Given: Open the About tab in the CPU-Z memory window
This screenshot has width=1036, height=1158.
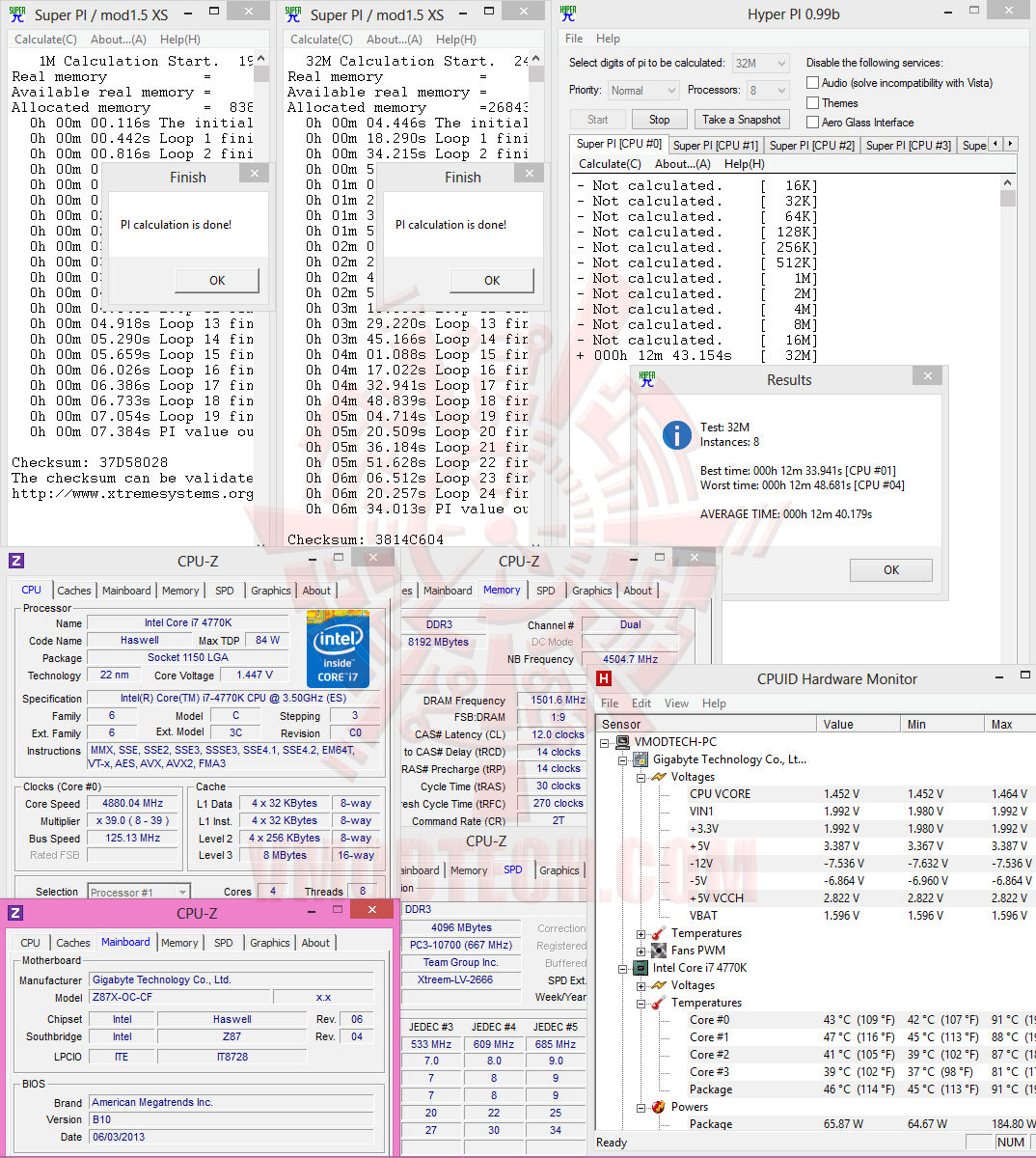Looking at the screenshot, I should pos(638,591).
